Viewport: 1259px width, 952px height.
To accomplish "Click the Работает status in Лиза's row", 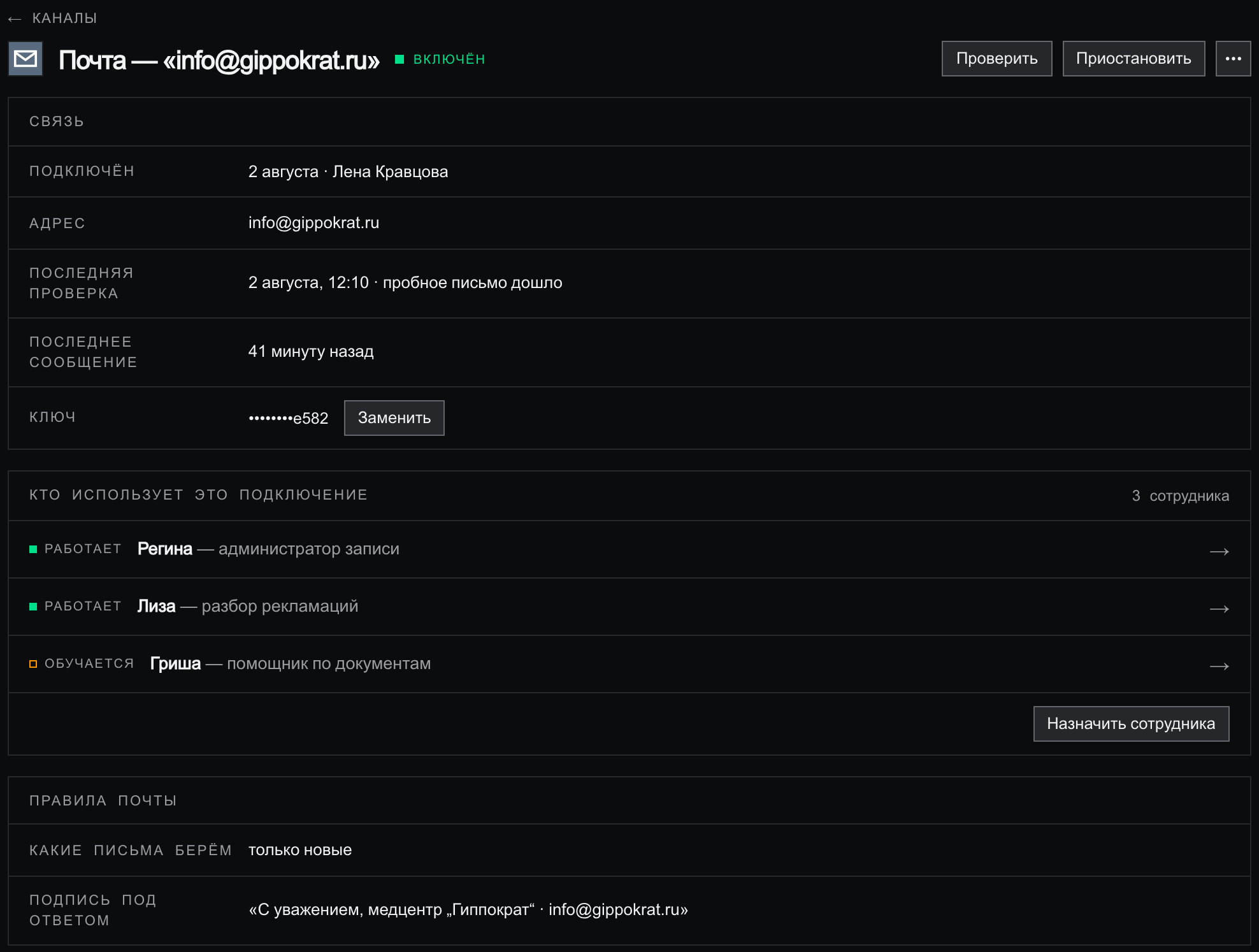I will pos(75,607).
